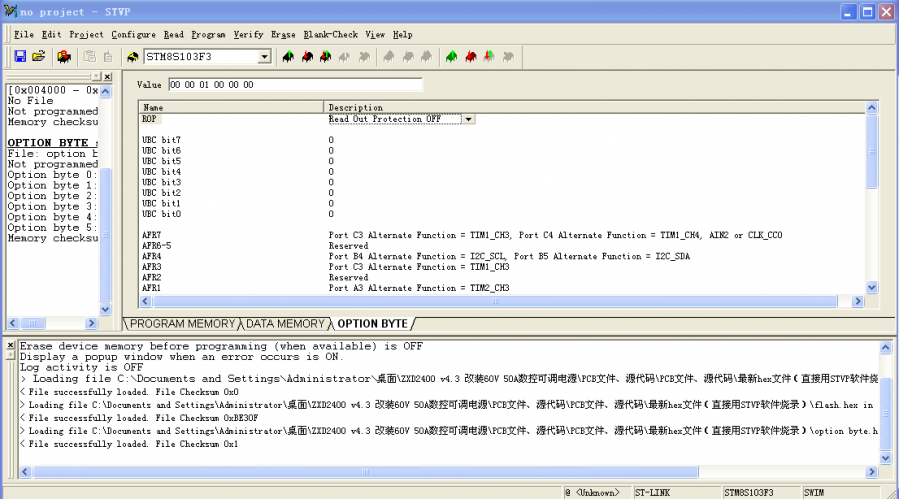Click the Open file folder icon
The width and height of the screenshot is (899, 499).
click(x=39, y=57)
